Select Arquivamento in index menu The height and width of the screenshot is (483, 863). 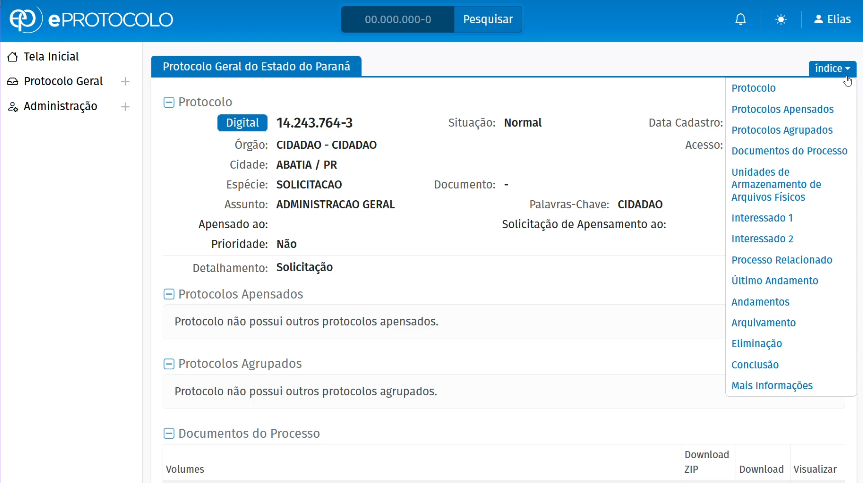point(763,323)
